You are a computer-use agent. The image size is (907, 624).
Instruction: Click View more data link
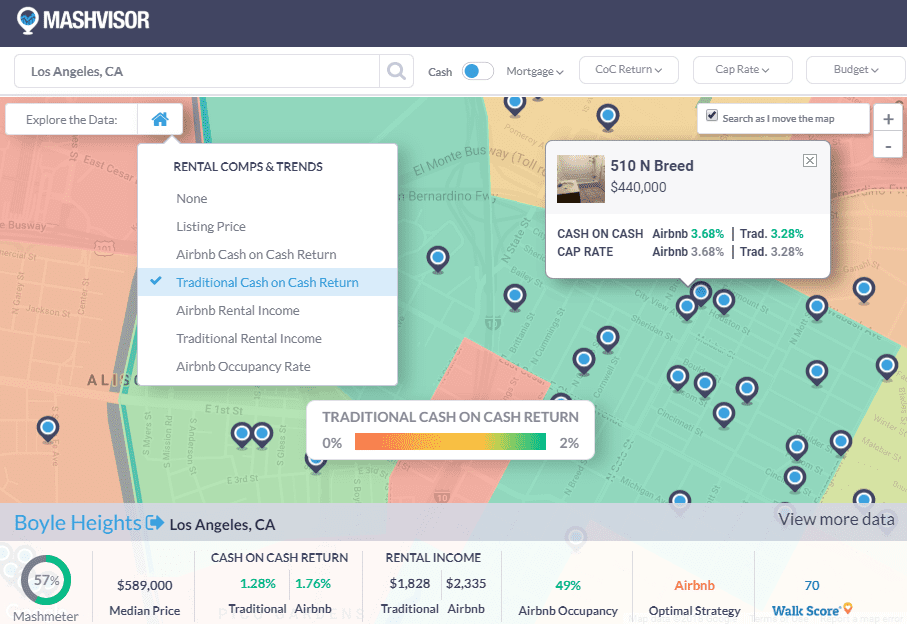(836, 519)
